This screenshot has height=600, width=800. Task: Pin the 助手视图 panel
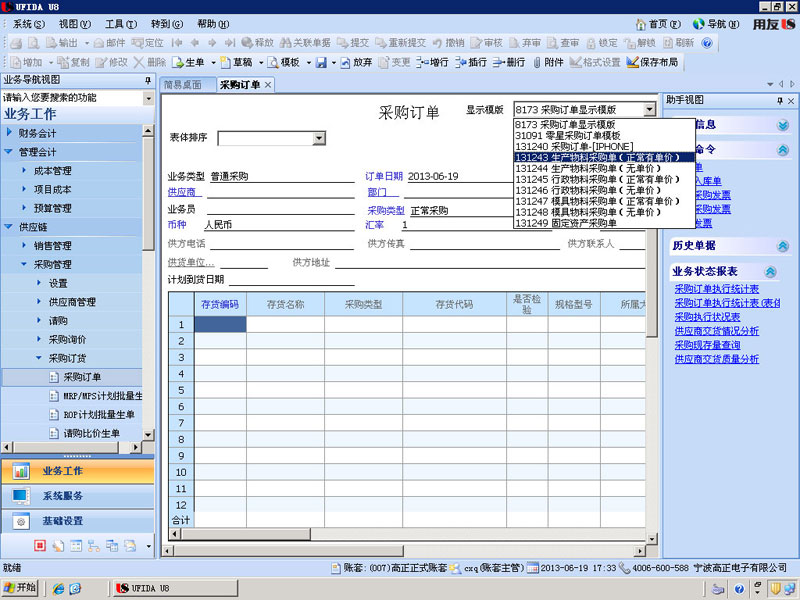click(780, 101)
